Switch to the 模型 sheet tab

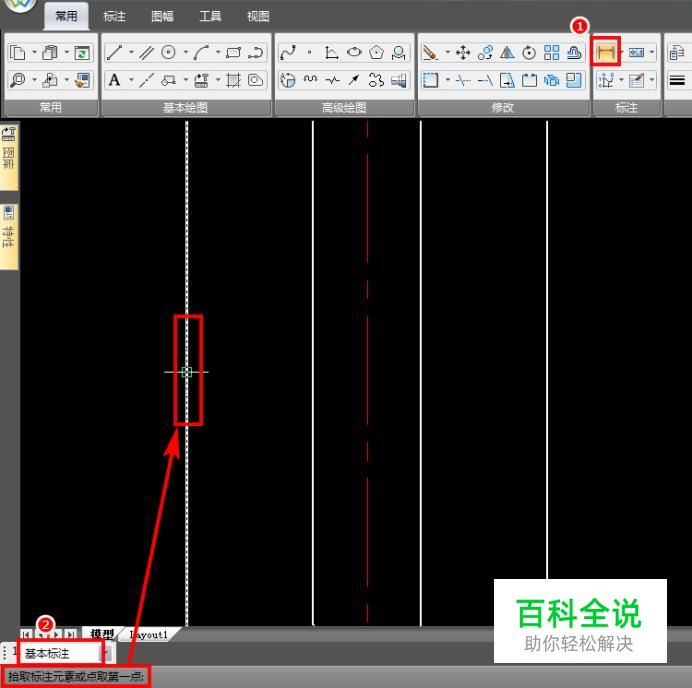102,634
